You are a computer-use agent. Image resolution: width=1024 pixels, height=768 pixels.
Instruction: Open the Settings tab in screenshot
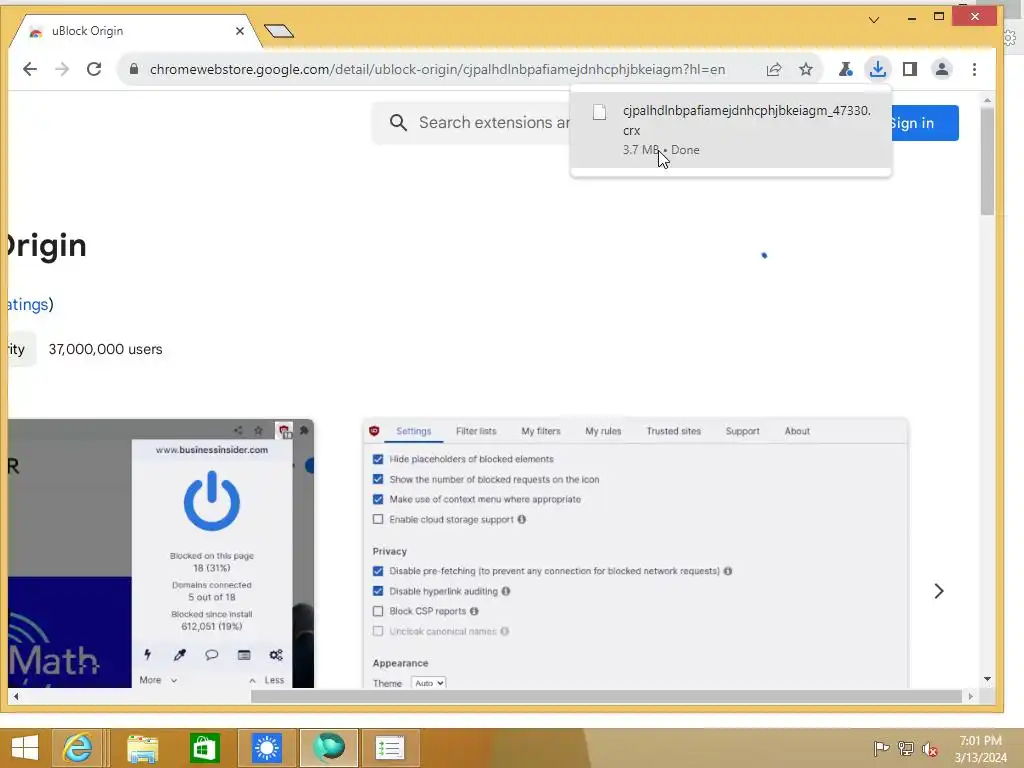(413, 431)
